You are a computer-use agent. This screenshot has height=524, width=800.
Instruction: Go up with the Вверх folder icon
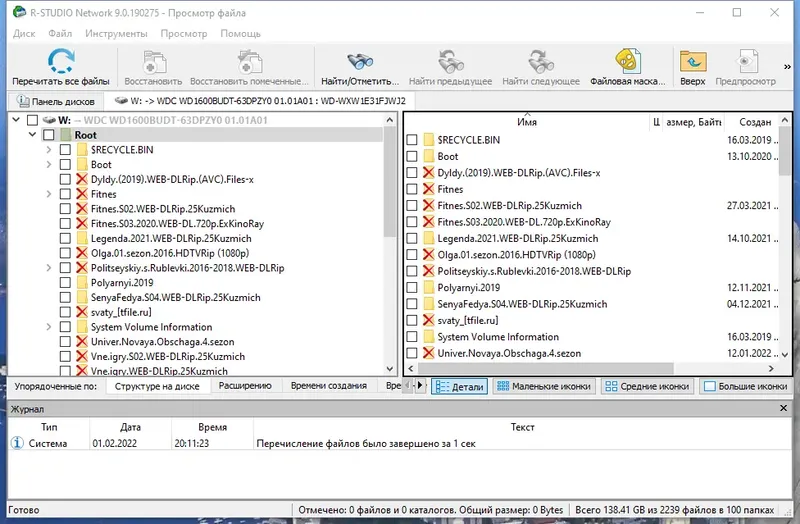[693, 62]
